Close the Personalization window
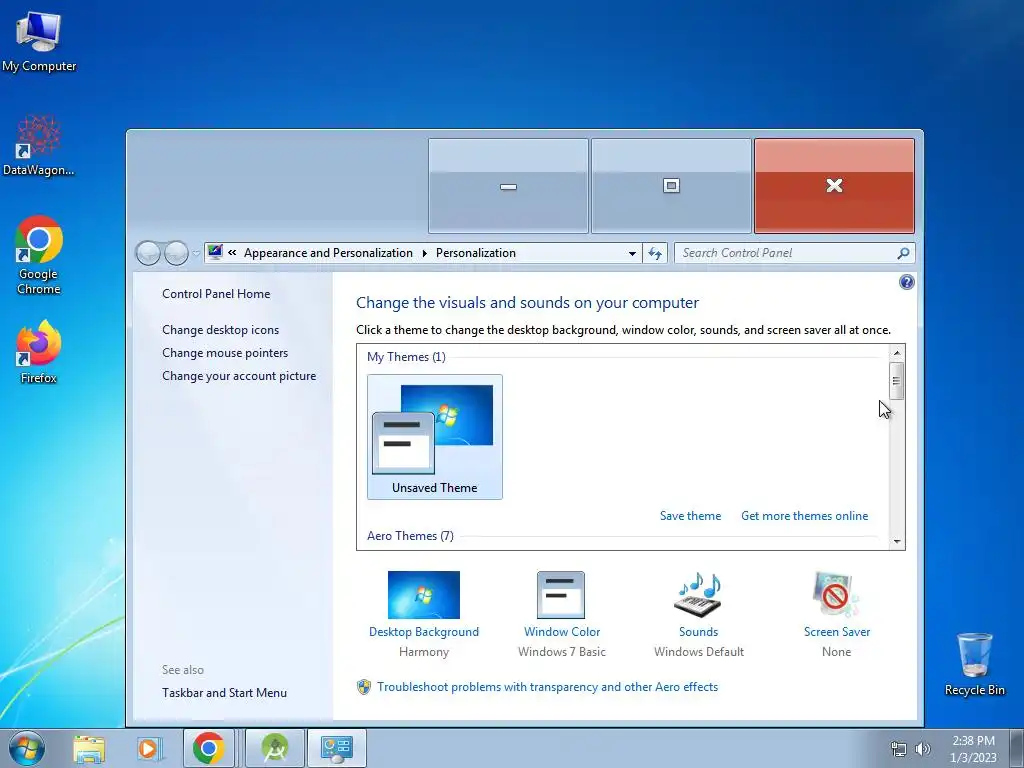 (834, 186)
